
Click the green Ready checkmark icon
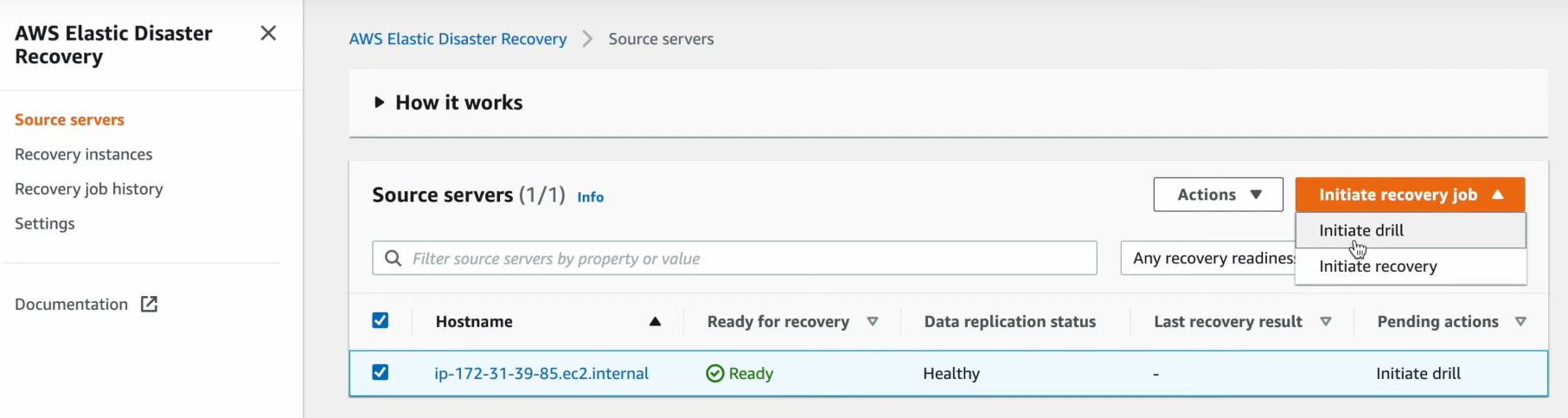(x=715, y=373)
